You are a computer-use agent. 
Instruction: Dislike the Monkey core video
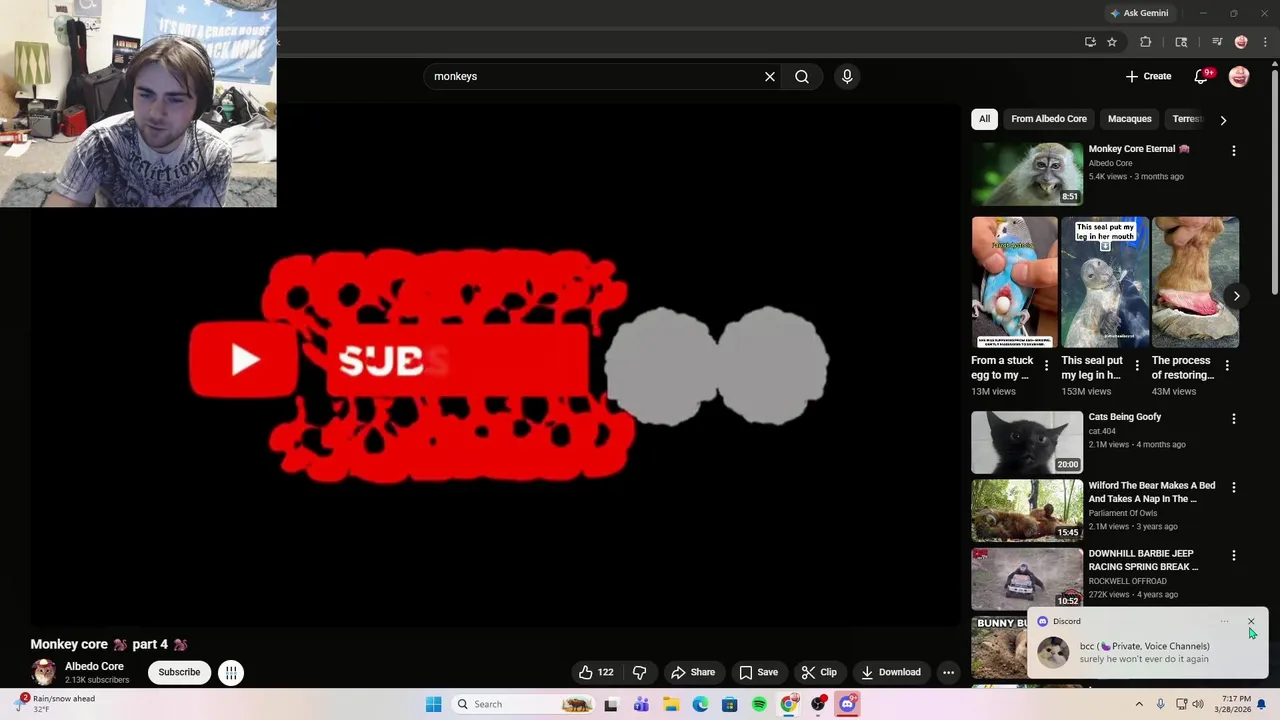point(640,672)
